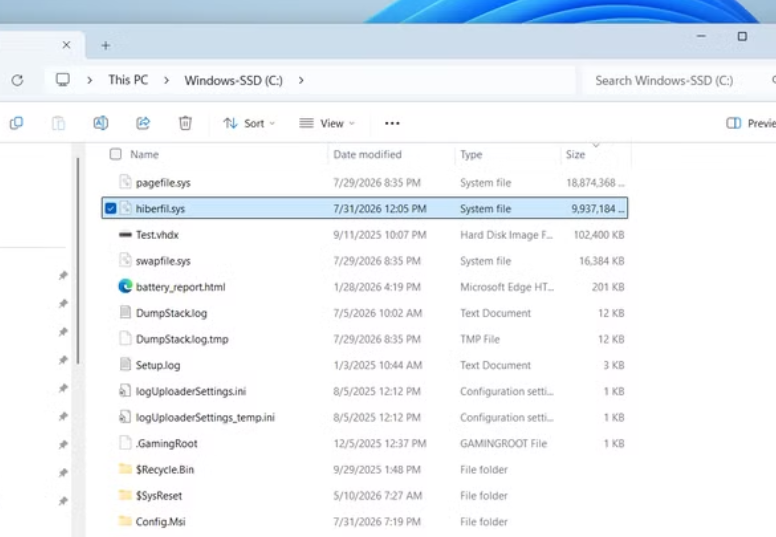Screen dimensions: 776x537
Task: Click the DumpStack.log document icon
Action: [x=125, y=312]
